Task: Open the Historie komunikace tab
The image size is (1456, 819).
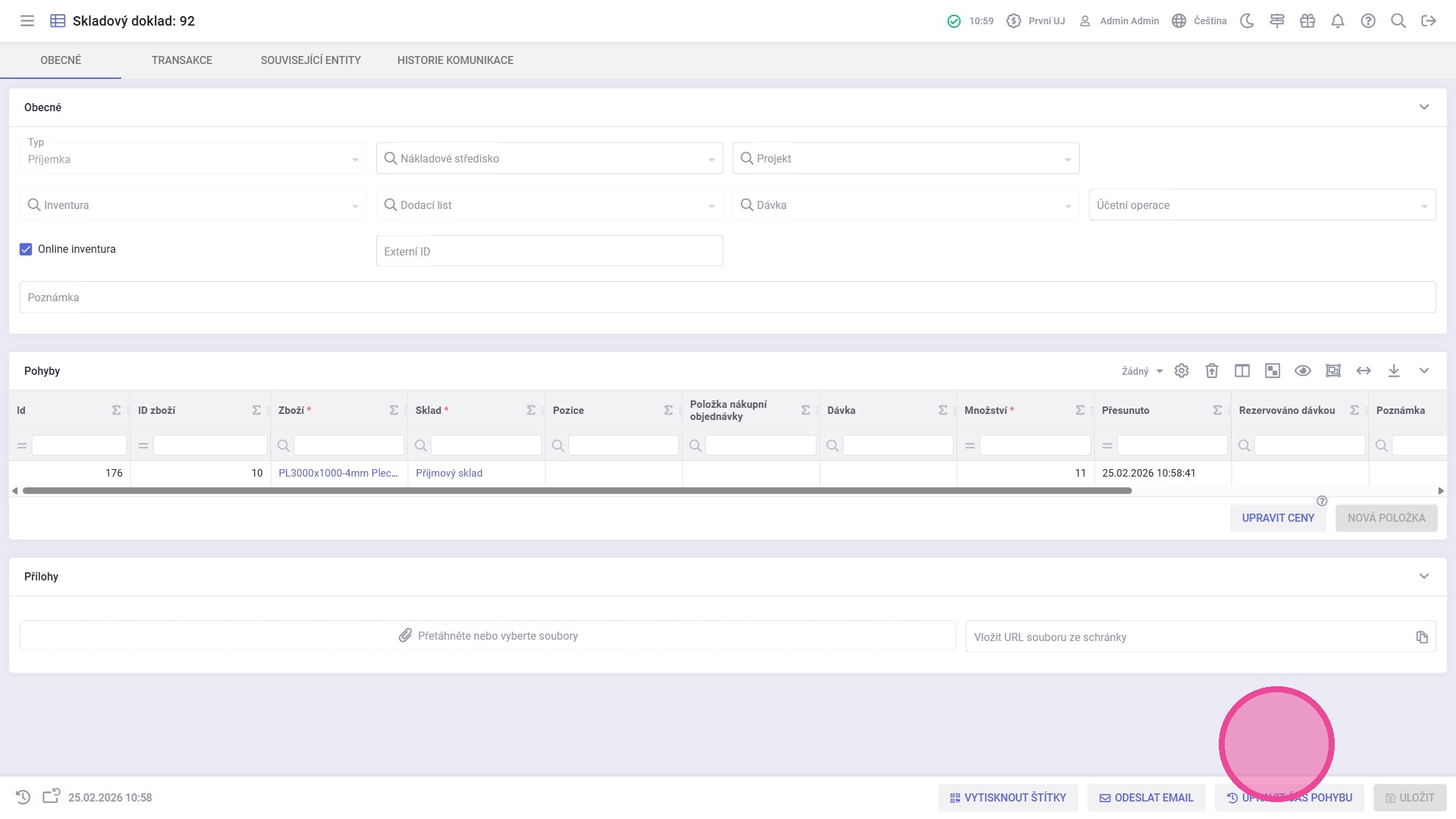Action: [x=455, y=60]
